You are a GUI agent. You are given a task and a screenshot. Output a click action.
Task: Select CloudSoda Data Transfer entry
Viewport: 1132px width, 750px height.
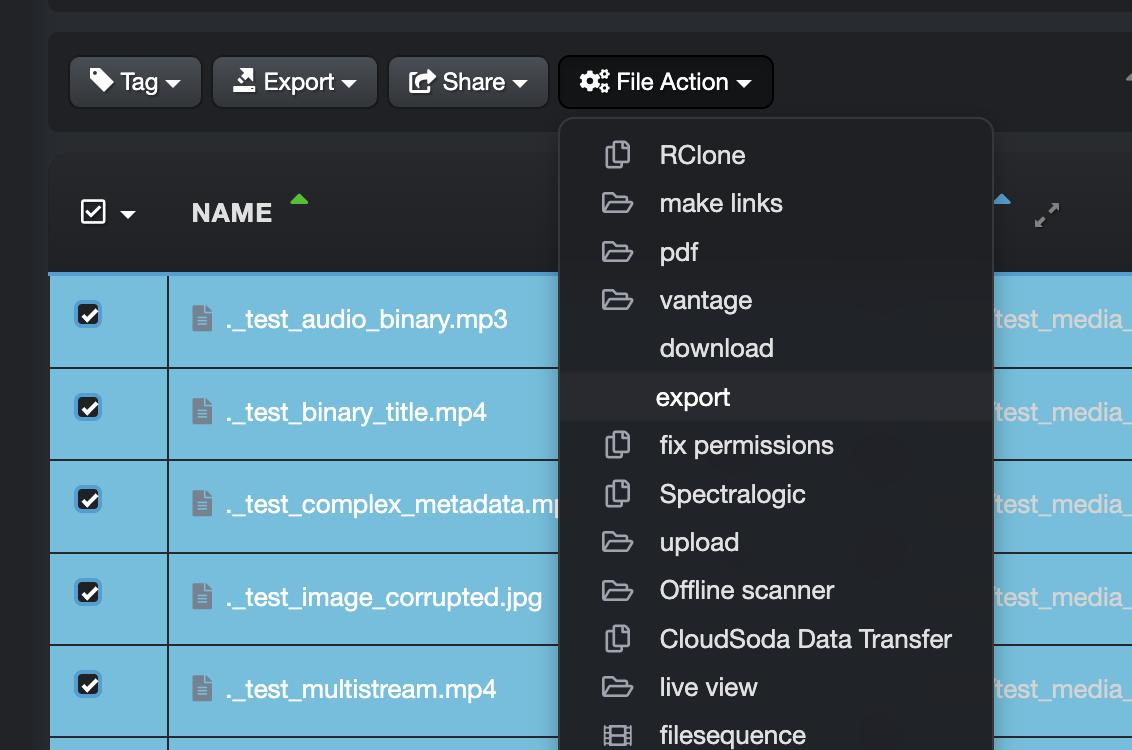pyautogui.click(x=776, y=639)
